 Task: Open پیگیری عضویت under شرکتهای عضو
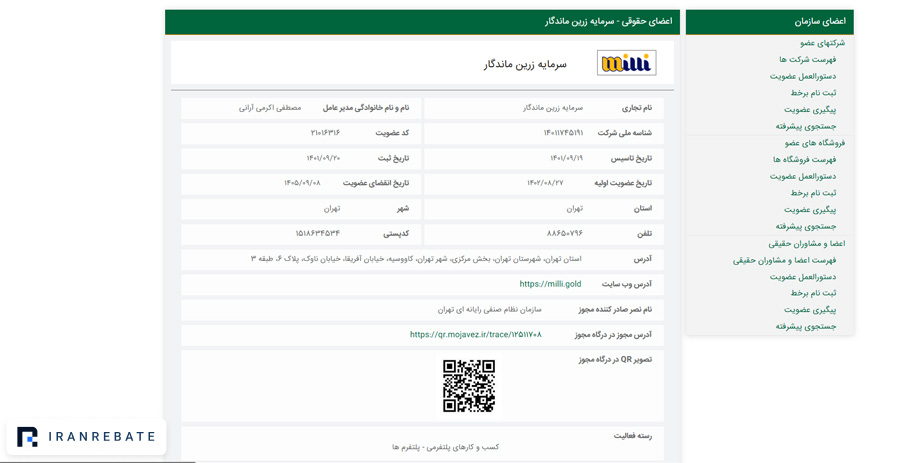(810, 110)
